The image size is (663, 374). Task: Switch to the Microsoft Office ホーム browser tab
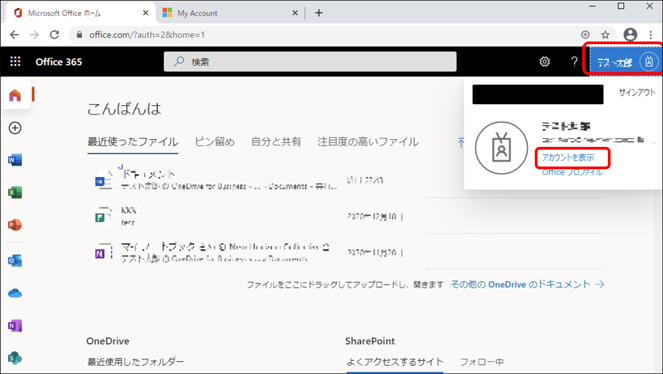click(x=80, y=13)
